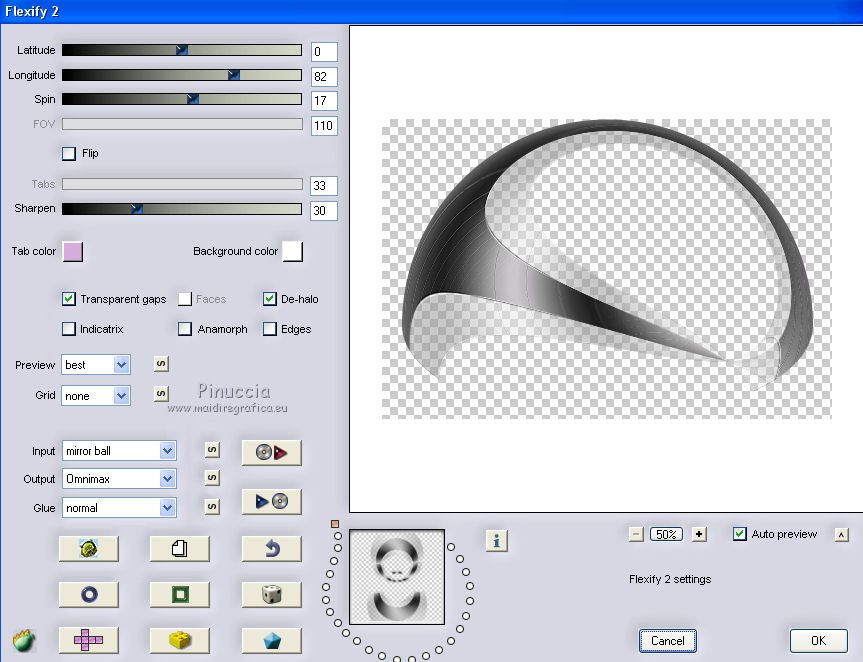Zoom in with the plus button

click(699, 534)
